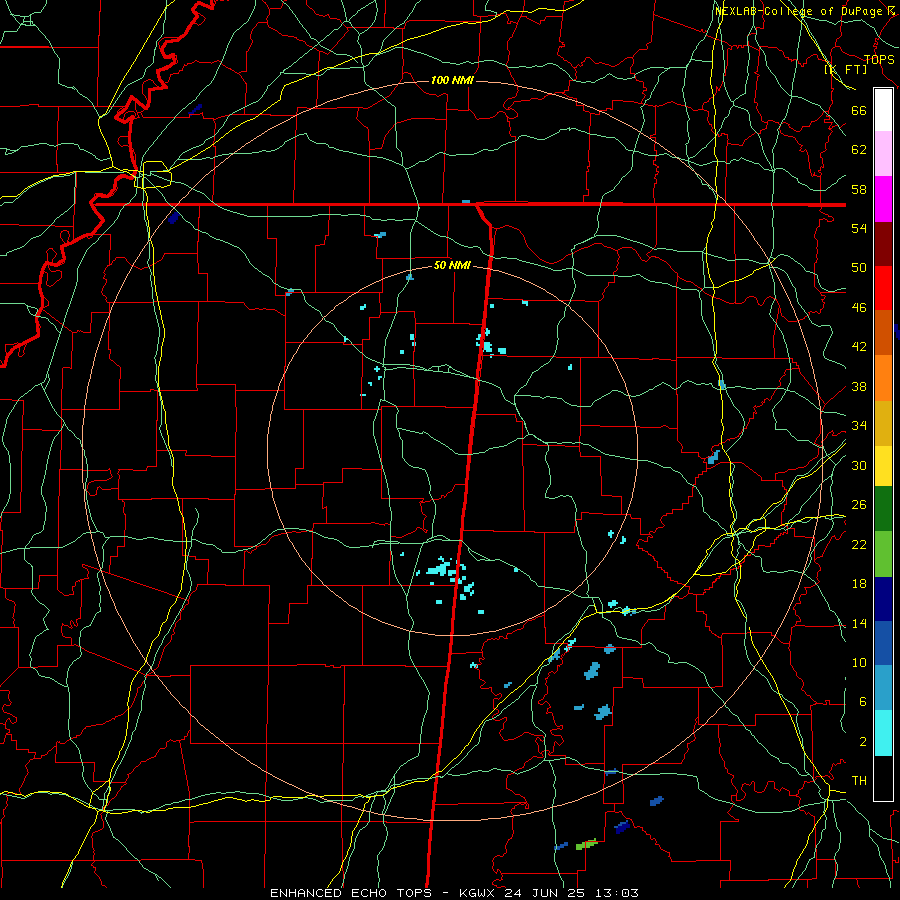
Task: Click the black TH legend swatch
Action: pos(883,778)
